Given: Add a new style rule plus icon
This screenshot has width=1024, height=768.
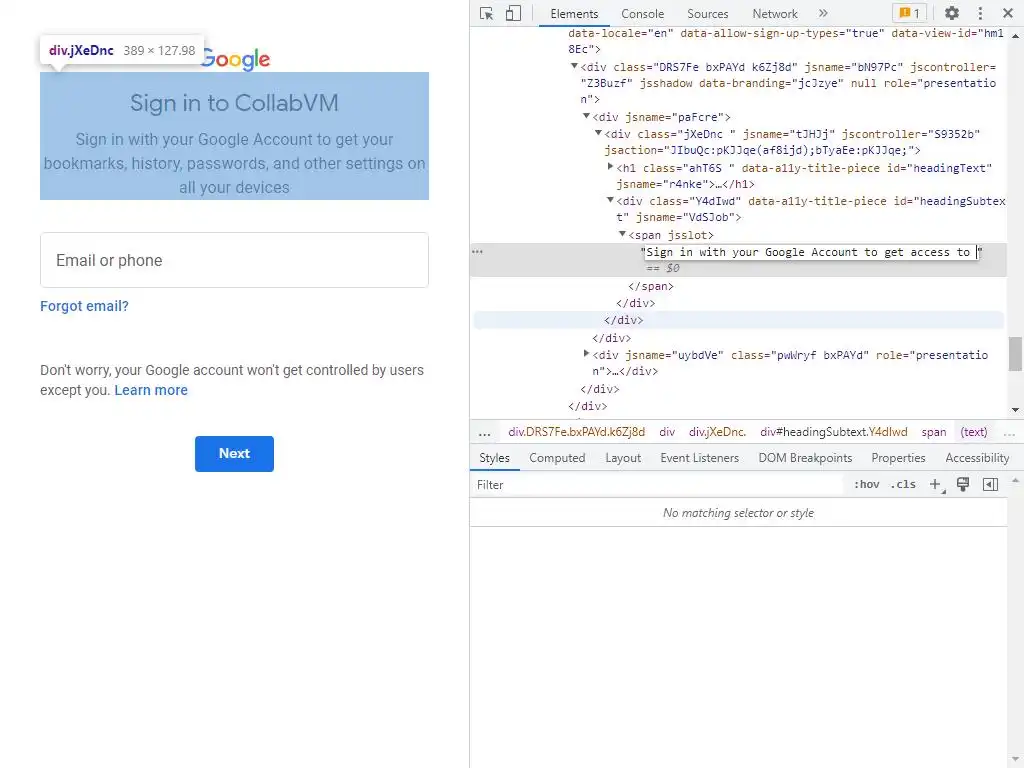Looking at the screenshot, I should pos(936,485).
